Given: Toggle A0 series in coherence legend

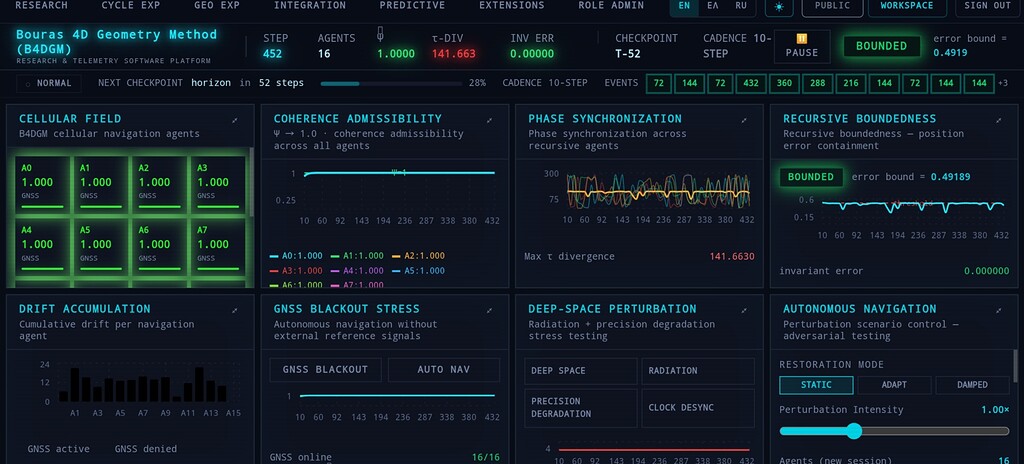Looking at the screenshot, I should pyautogui.click(x=296, y=256).
